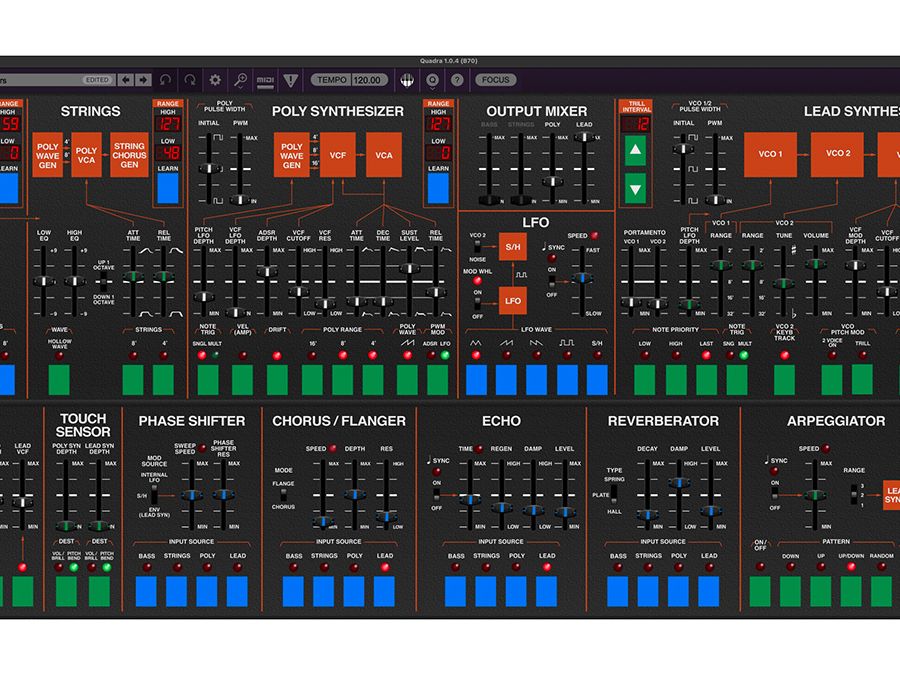Flip the LFO SYNC on/off switch
The image size is (900, 675).
tap(552, 282)
